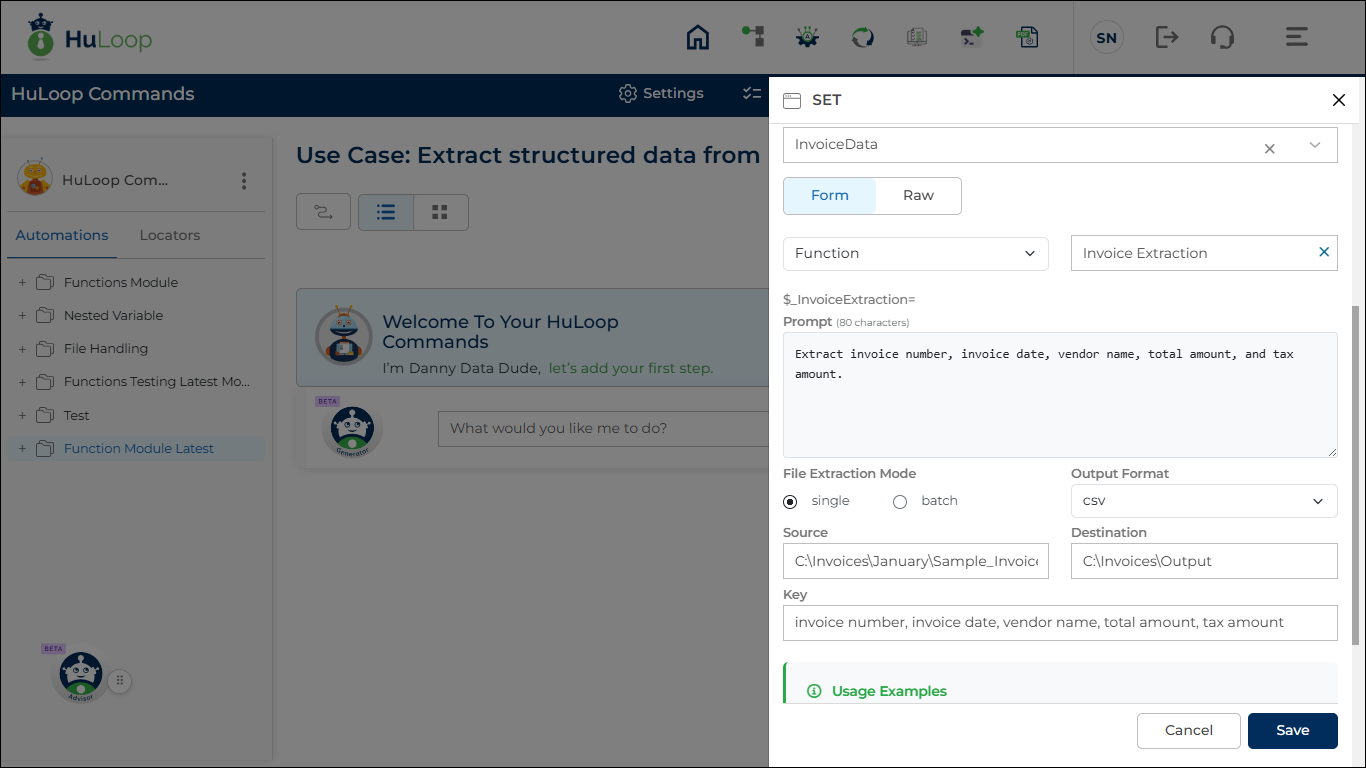The image size is (1366, 768).
Task: Open the three-dot menu beside HuLoop Com...
Action: [x=243, y=181]
